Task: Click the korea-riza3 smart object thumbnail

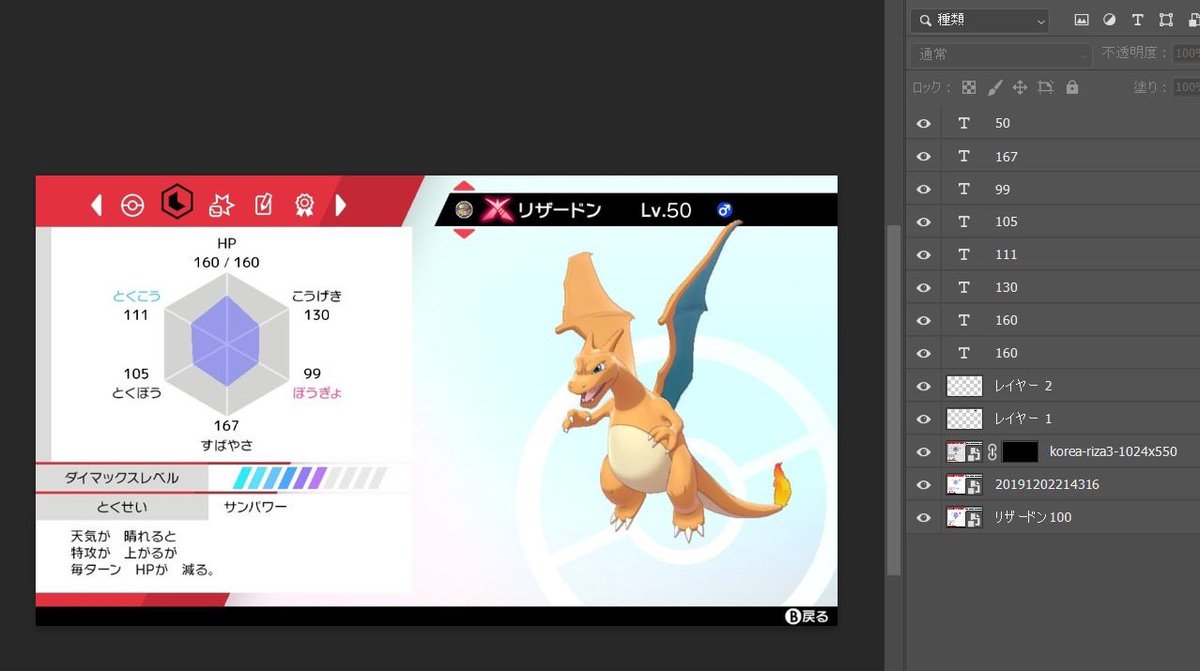Action: [x=964, y=451]
